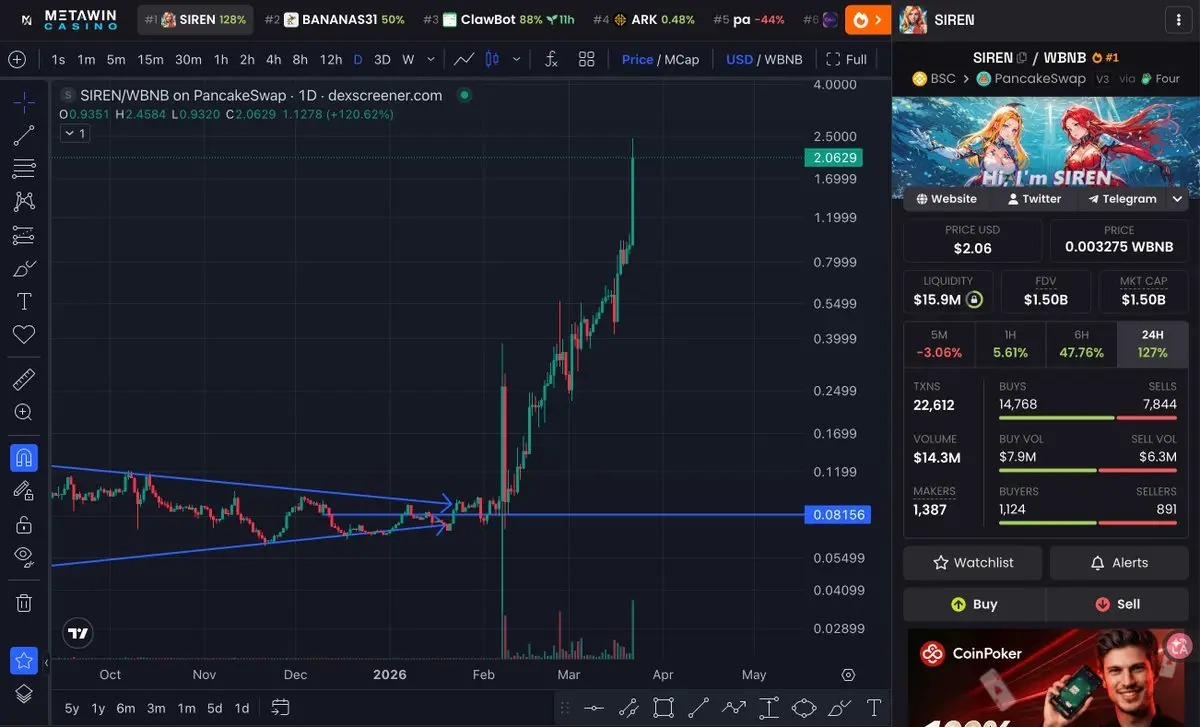Open SIREN Twitter link
This screenshot has width=1200, height=727.
pyautogui.click(x=1034, y=199)
